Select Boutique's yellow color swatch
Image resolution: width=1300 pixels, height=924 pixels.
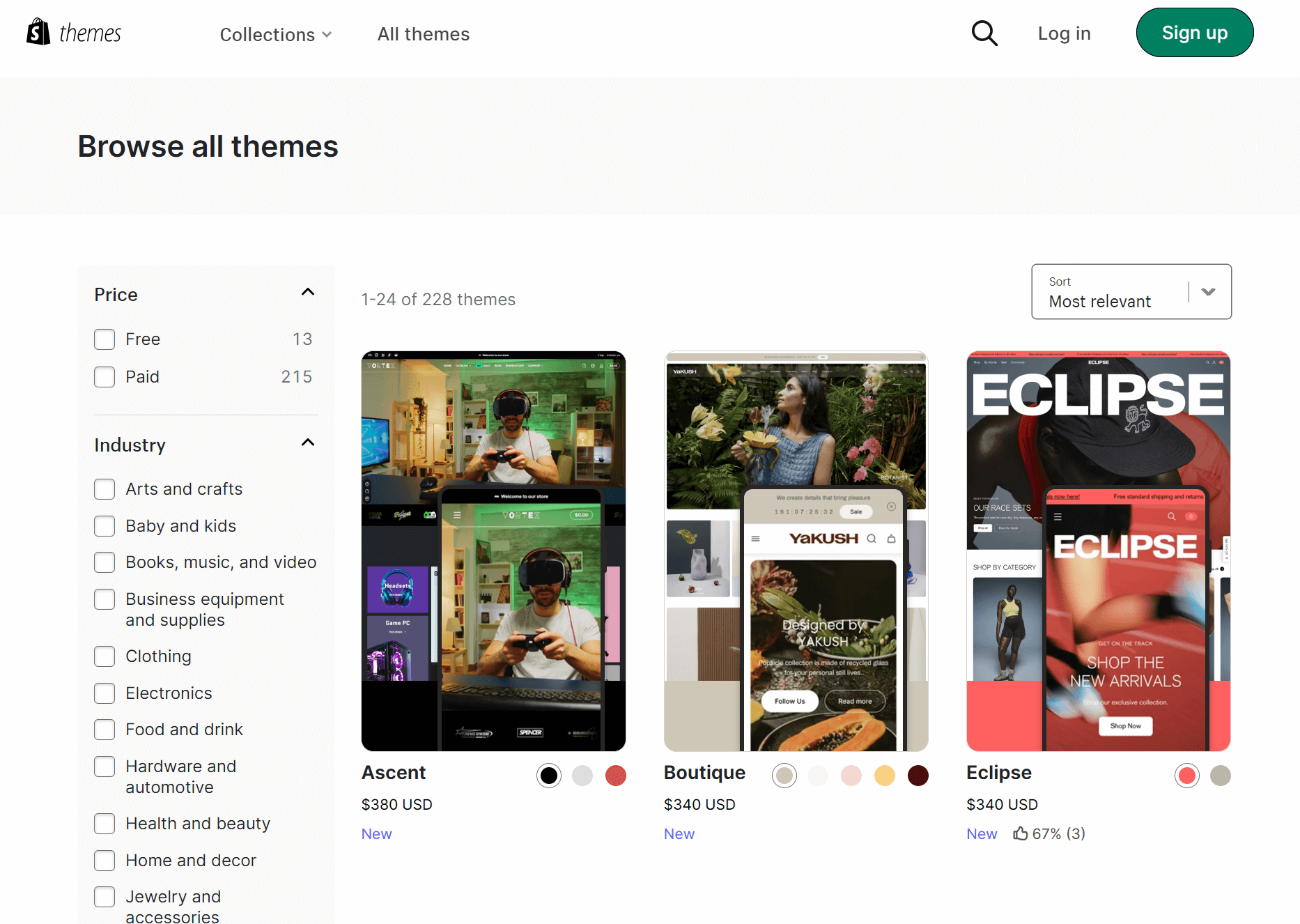(x=885, y=776)
